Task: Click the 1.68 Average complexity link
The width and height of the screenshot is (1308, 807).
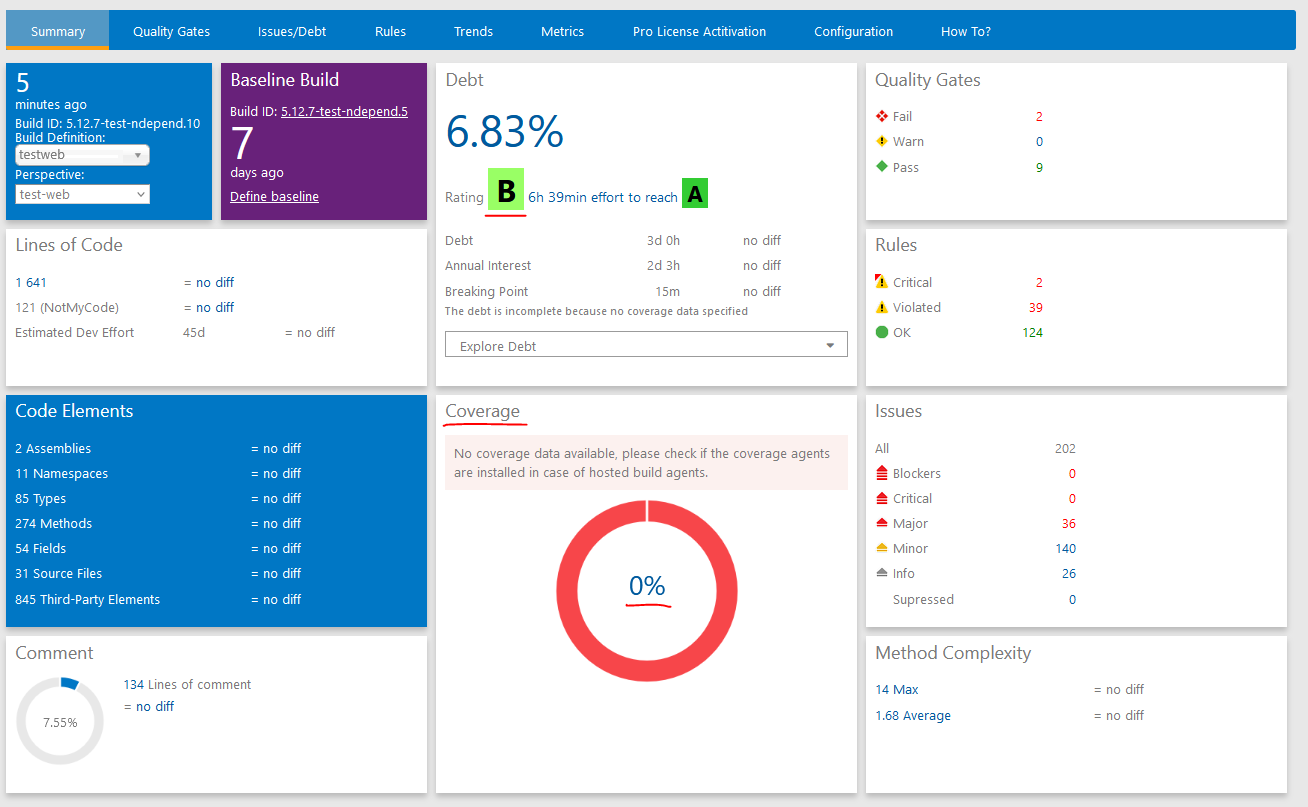Action: (x=913, y=715)
